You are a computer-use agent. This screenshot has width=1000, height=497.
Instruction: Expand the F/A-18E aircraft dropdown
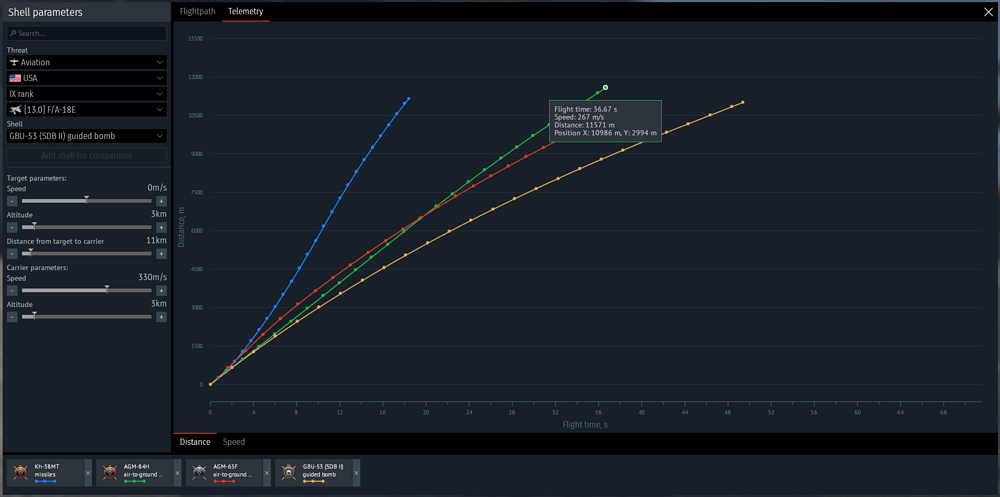point(87,110)
